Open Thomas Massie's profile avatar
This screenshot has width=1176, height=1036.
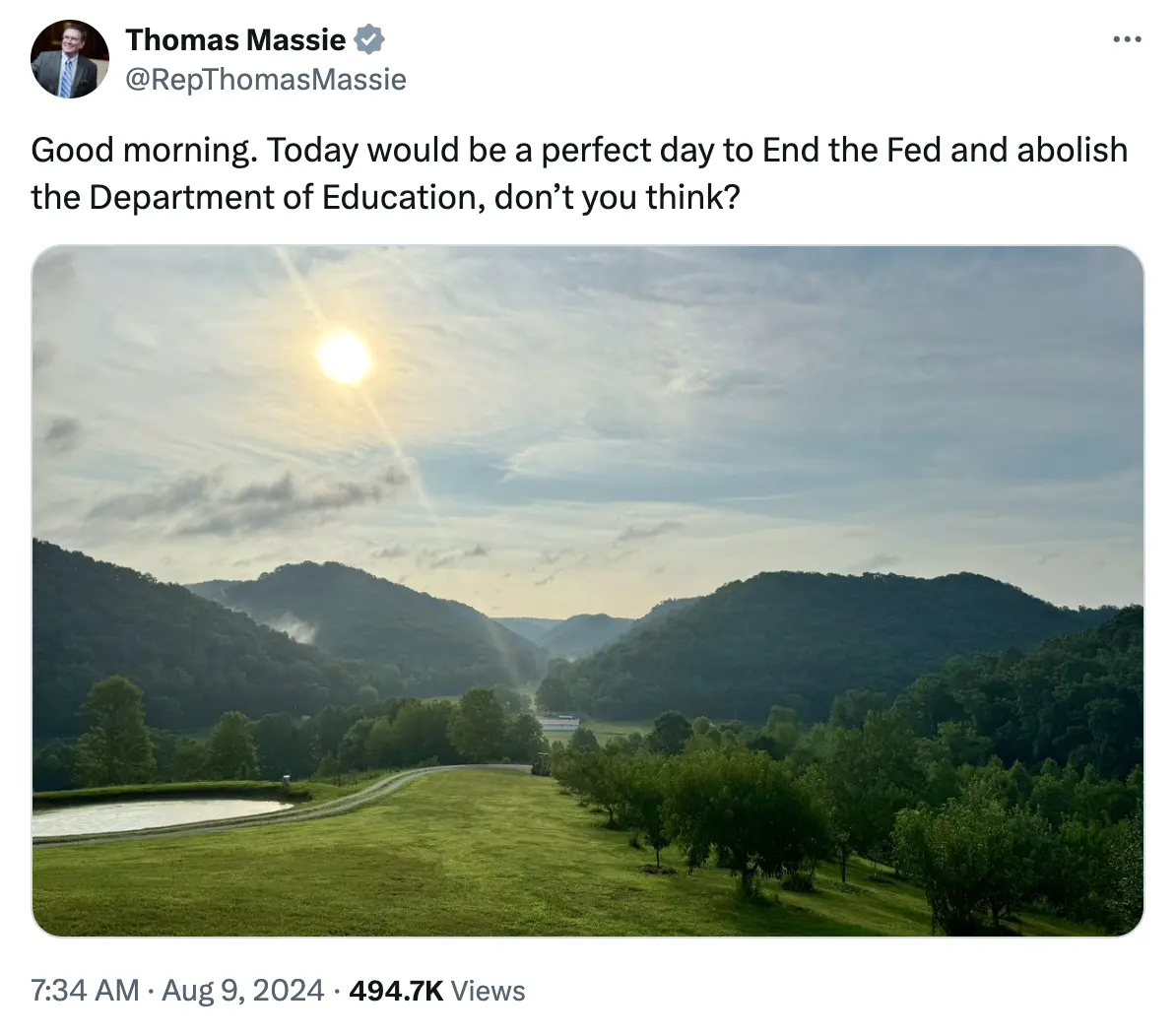pos(69,59)
